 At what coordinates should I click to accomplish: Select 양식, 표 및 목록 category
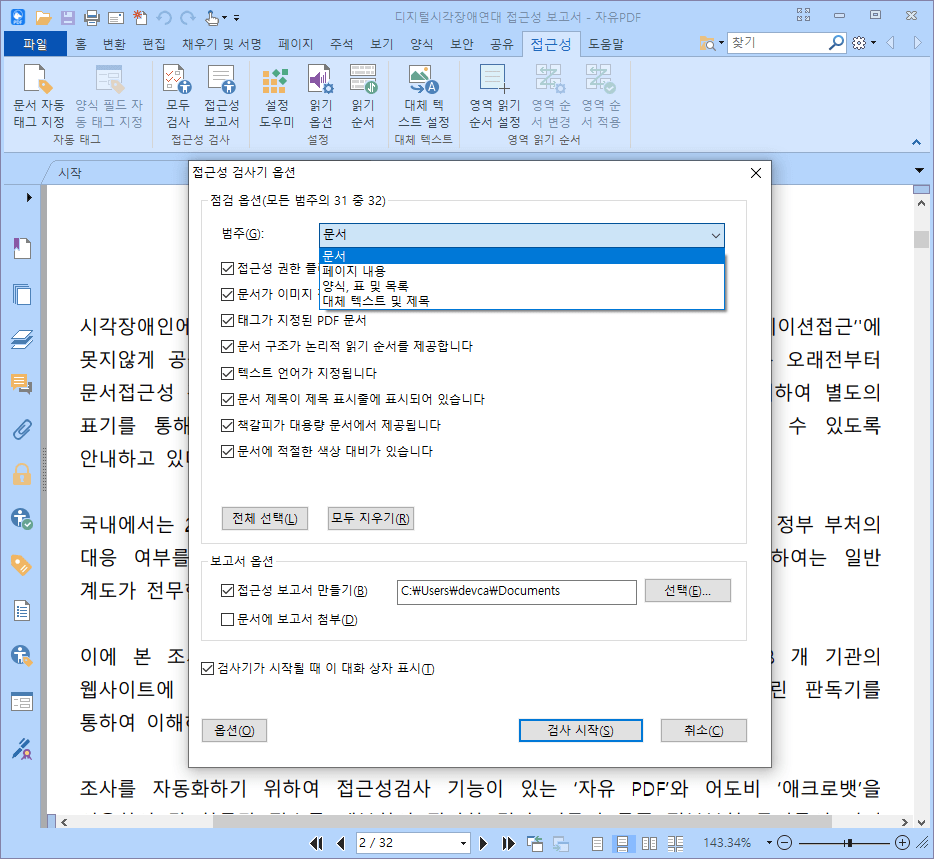coord(521,286)
